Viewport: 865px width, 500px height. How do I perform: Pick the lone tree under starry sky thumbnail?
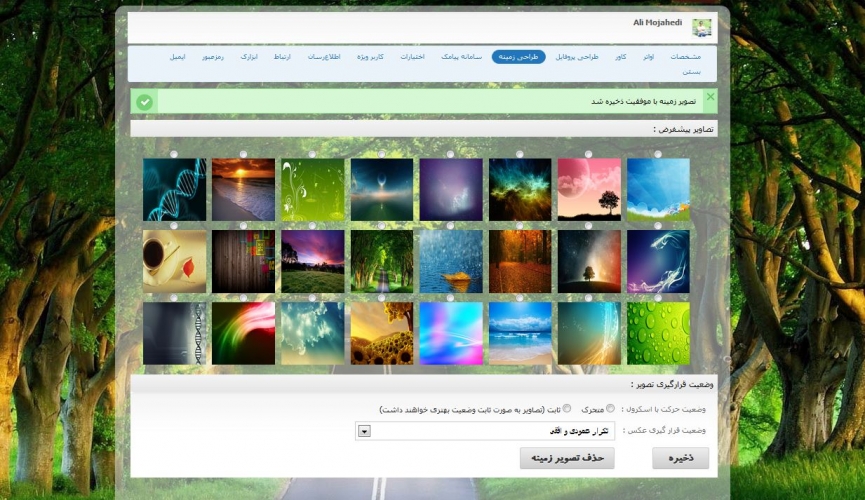point(589,262)
